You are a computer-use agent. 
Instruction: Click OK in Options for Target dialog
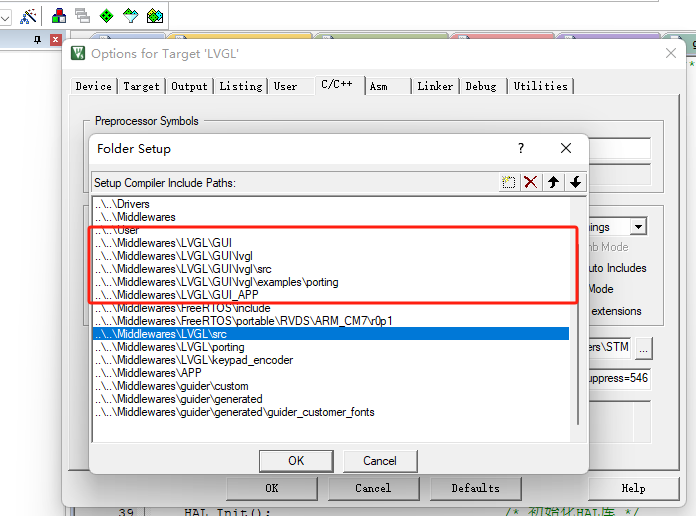(272, 488)
